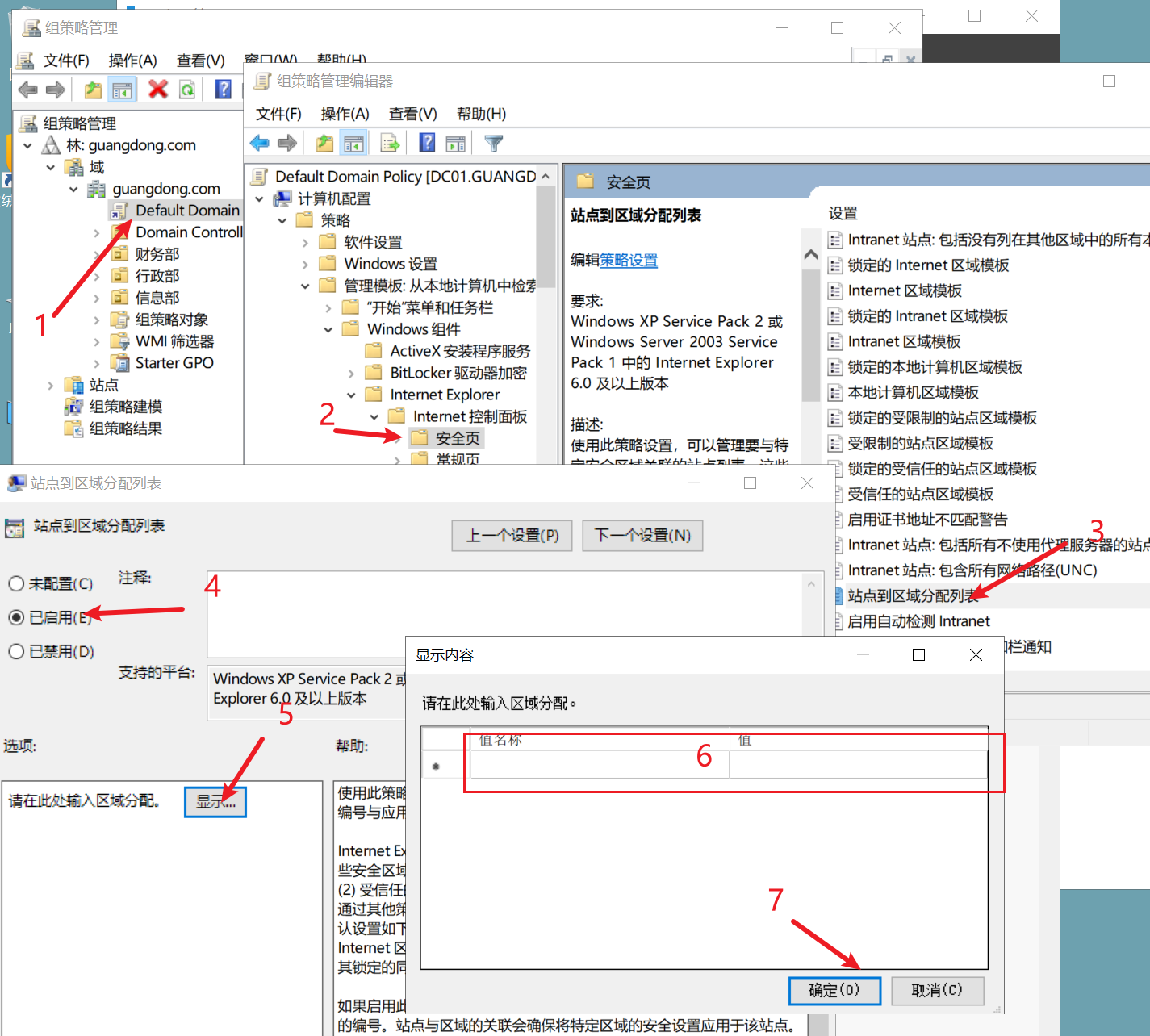Select the Default Domain policy in tree
Image resolution: width=1150 pixels, height=1036 pixels.
[x=187, y=211]
